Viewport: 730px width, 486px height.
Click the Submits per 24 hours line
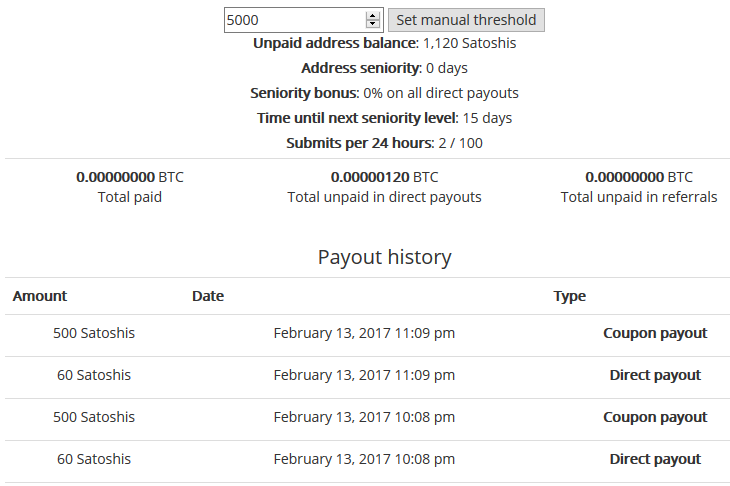(x=384, y=143)
